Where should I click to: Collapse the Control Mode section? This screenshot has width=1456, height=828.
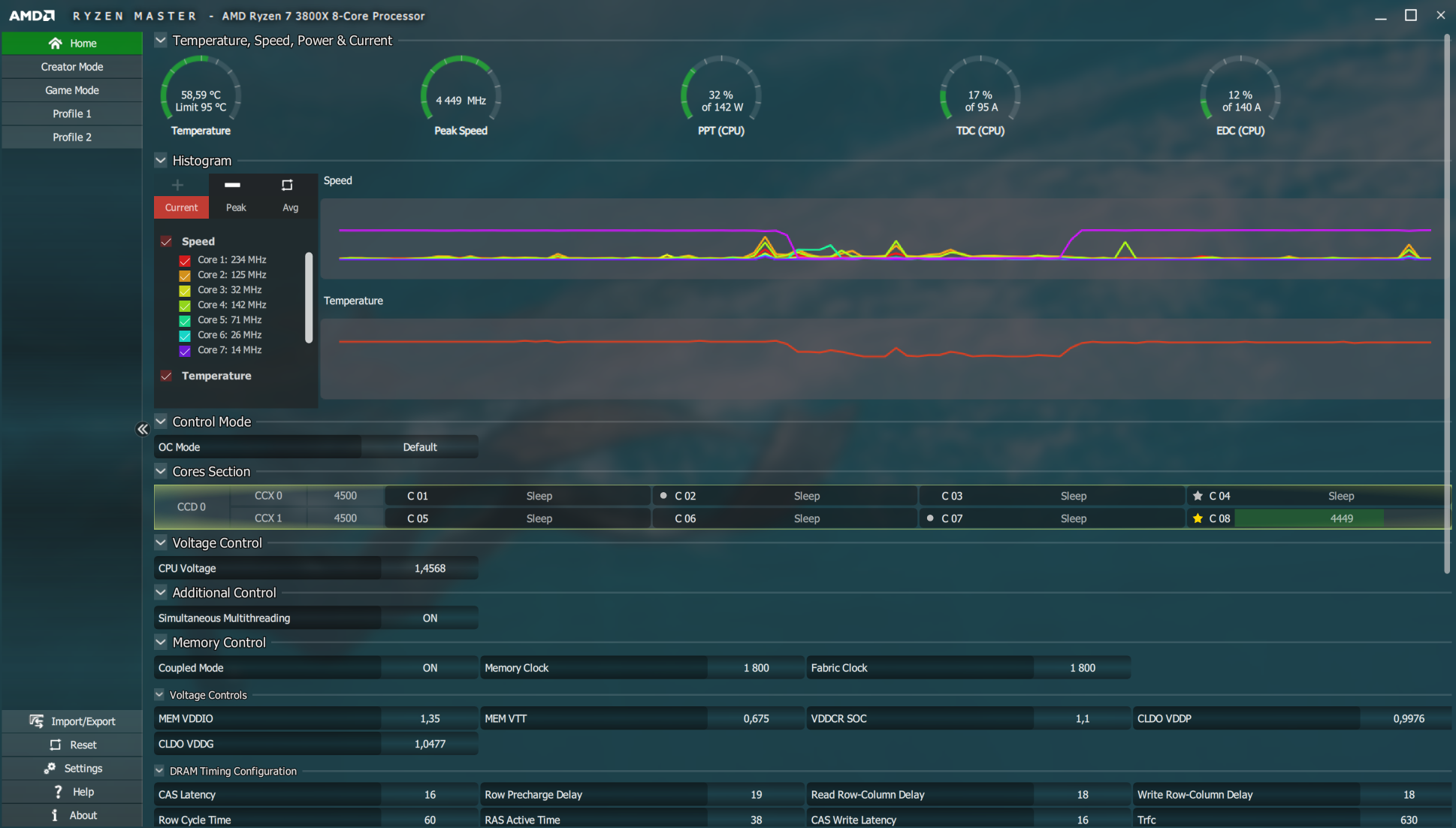coord(161,422)
